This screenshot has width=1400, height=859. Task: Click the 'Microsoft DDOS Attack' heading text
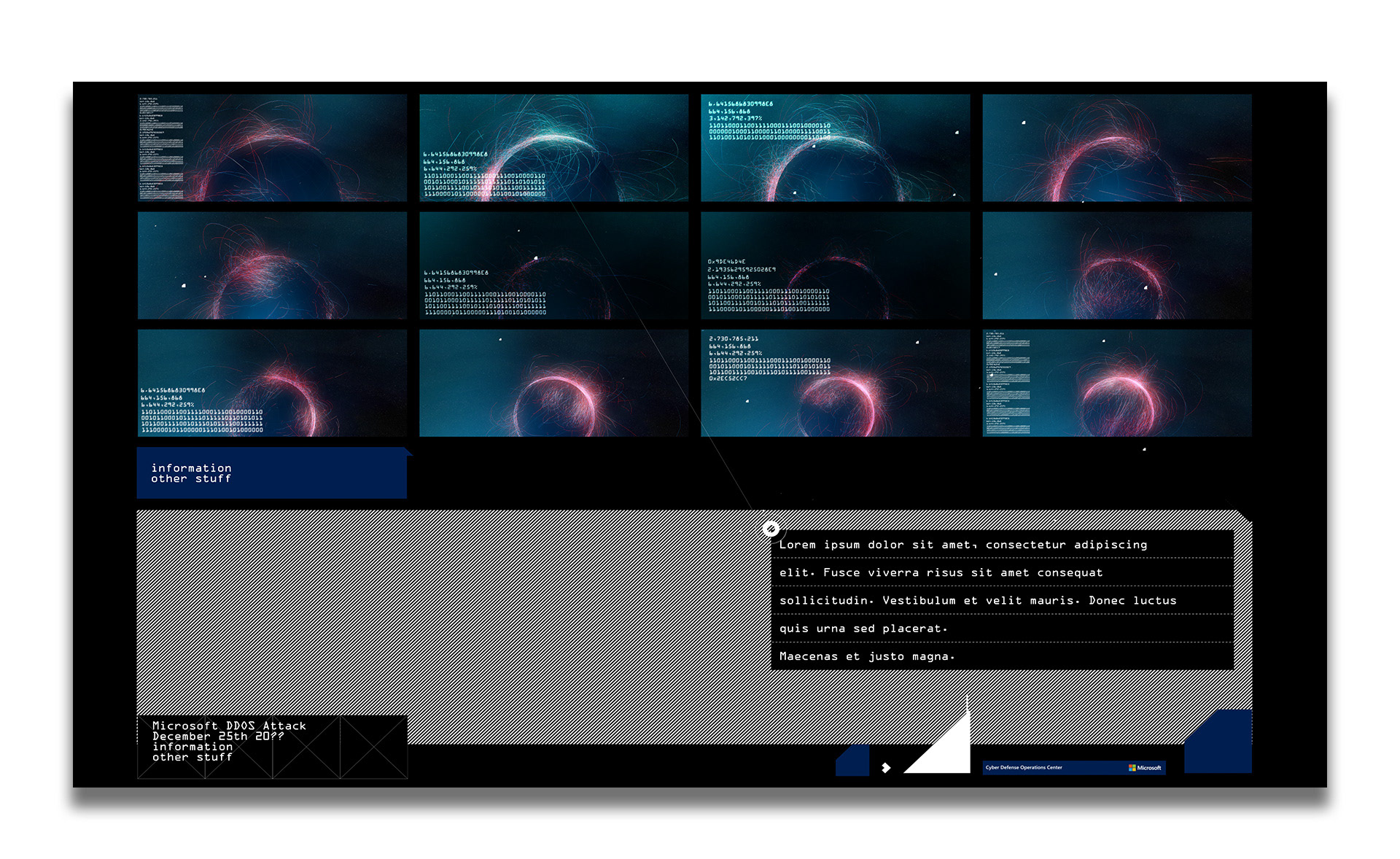pyautogui.click(x=229, y=726)
